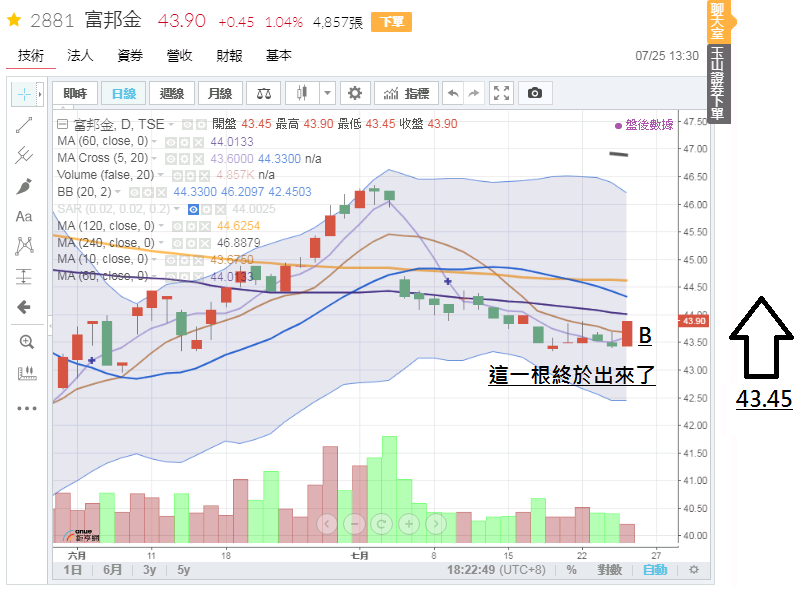The height and width of the screenshot is (600, 805).
Task: Select the price range measure tool
Action: (x=24, y=277)
